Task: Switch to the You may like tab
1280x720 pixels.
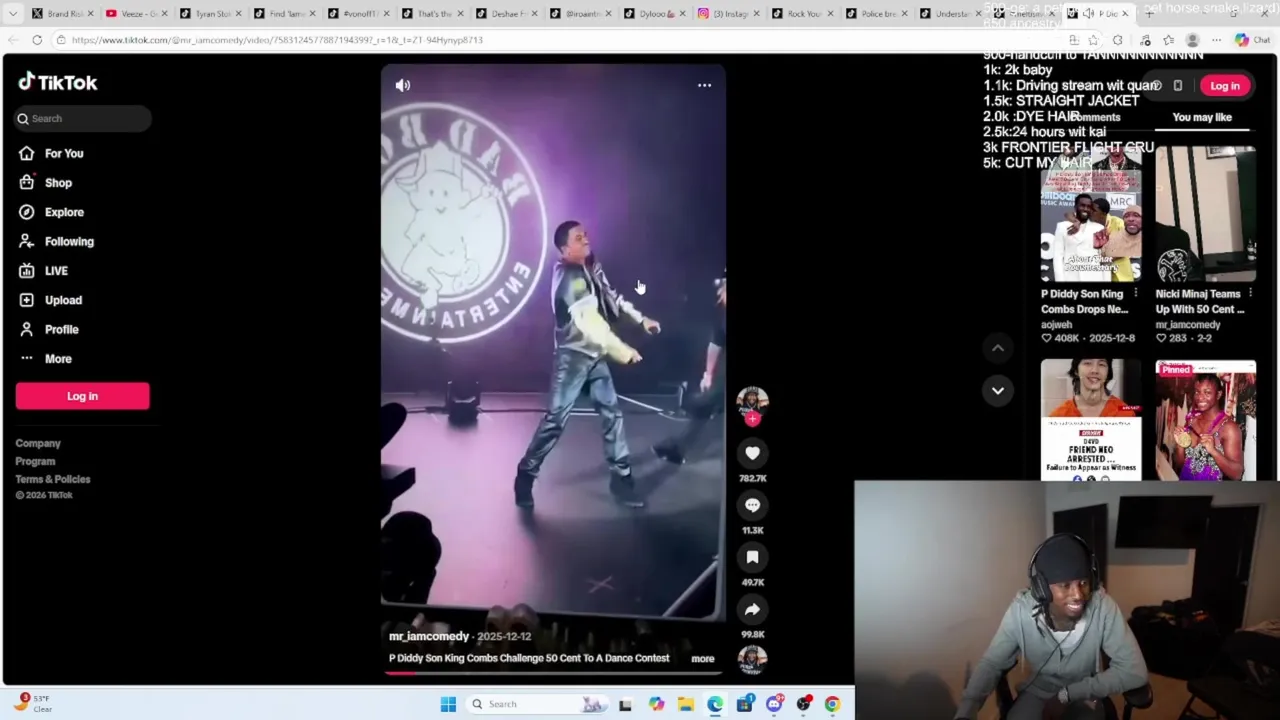Action: (1202, 117)
